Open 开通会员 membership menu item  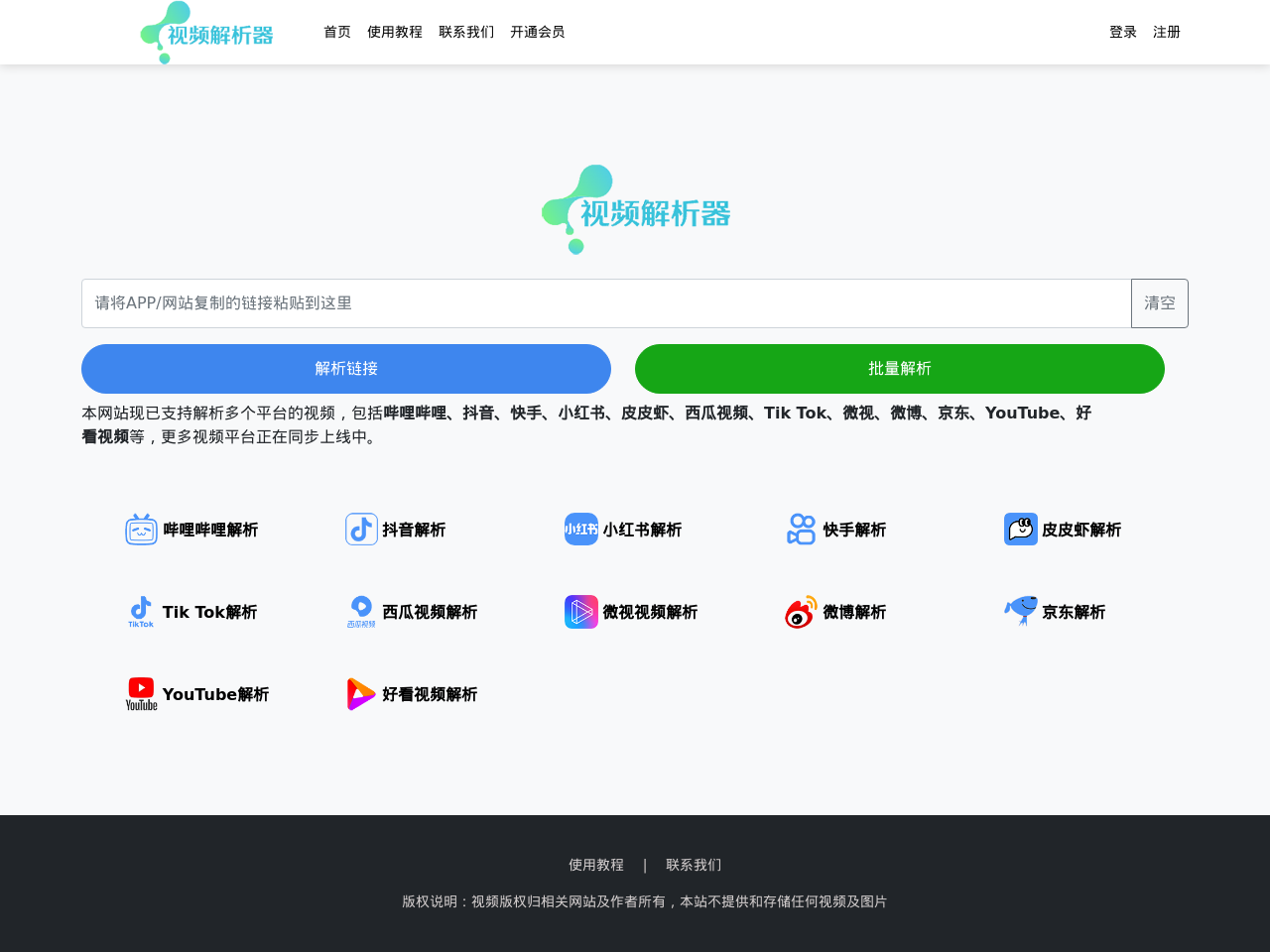538,32
